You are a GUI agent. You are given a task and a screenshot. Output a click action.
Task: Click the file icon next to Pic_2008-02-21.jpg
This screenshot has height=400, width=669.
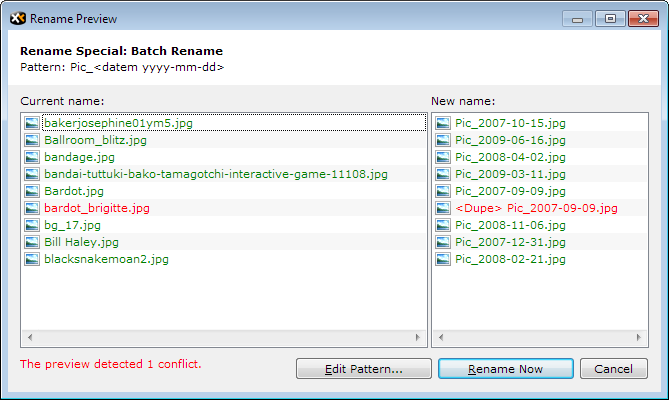click(443, 259)
